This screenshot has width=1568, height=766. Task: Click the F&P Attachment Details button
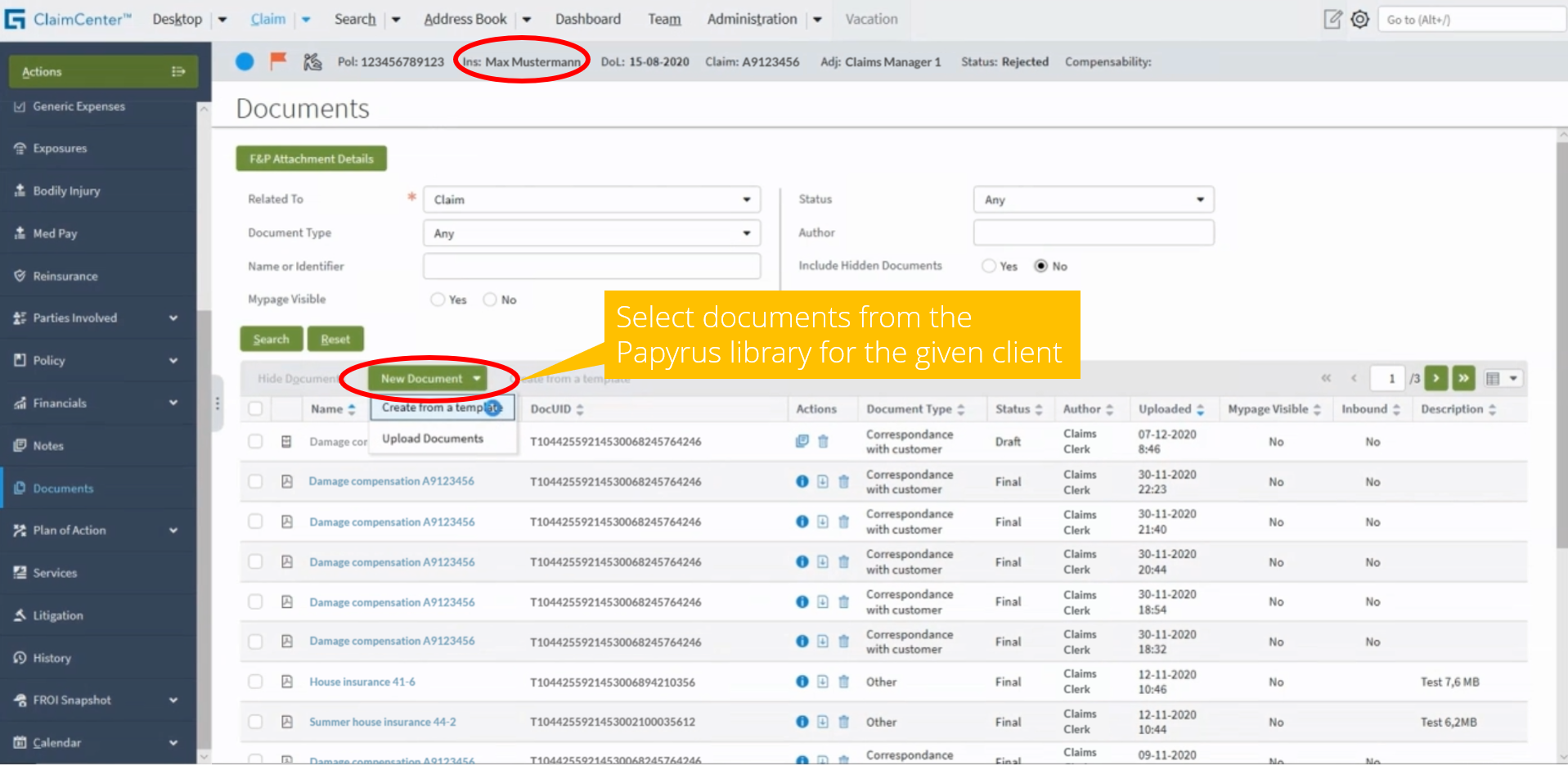click(311, 158)
